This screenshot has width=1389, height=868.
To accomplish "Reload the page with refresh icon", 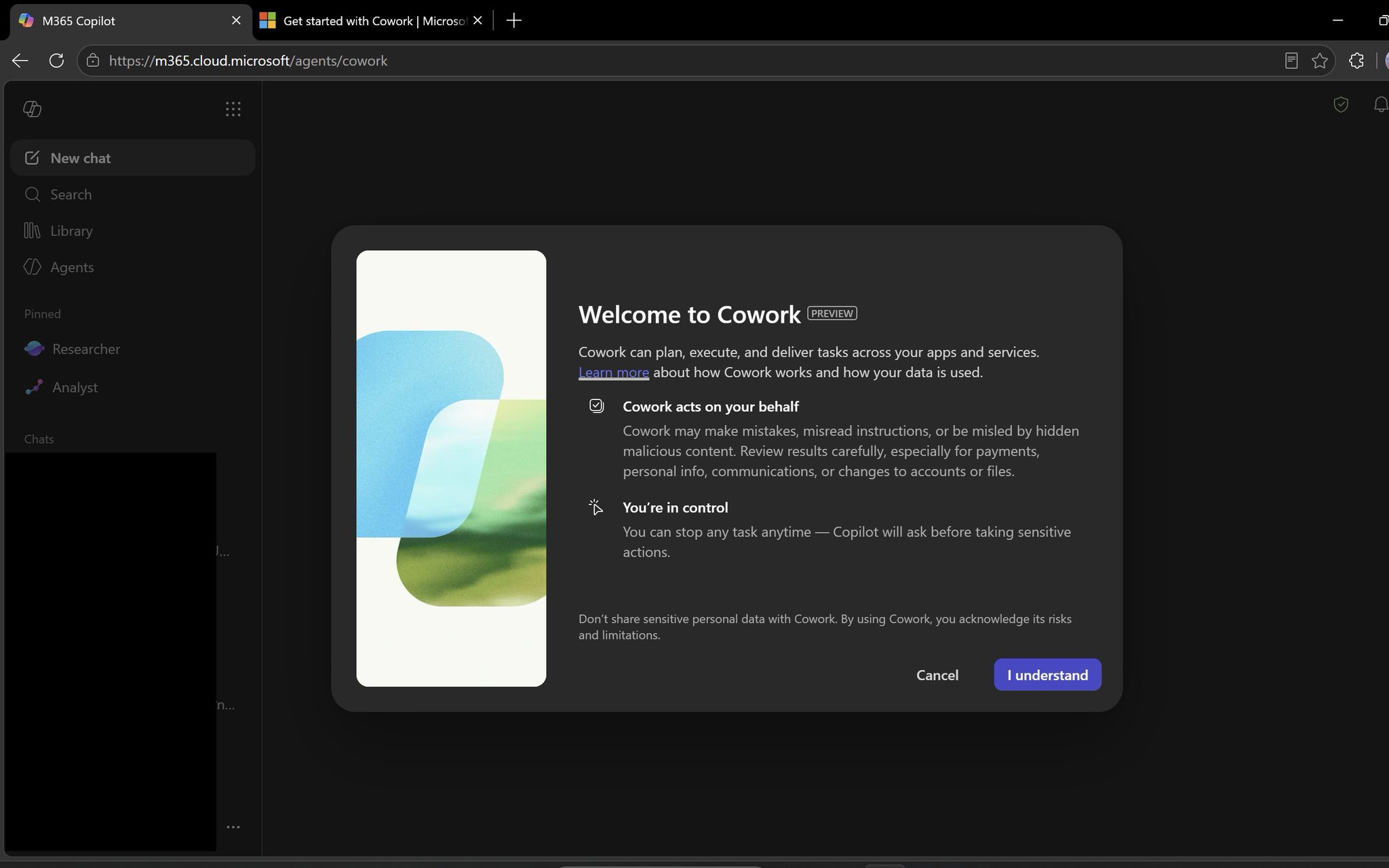I will tap(56, 60).
